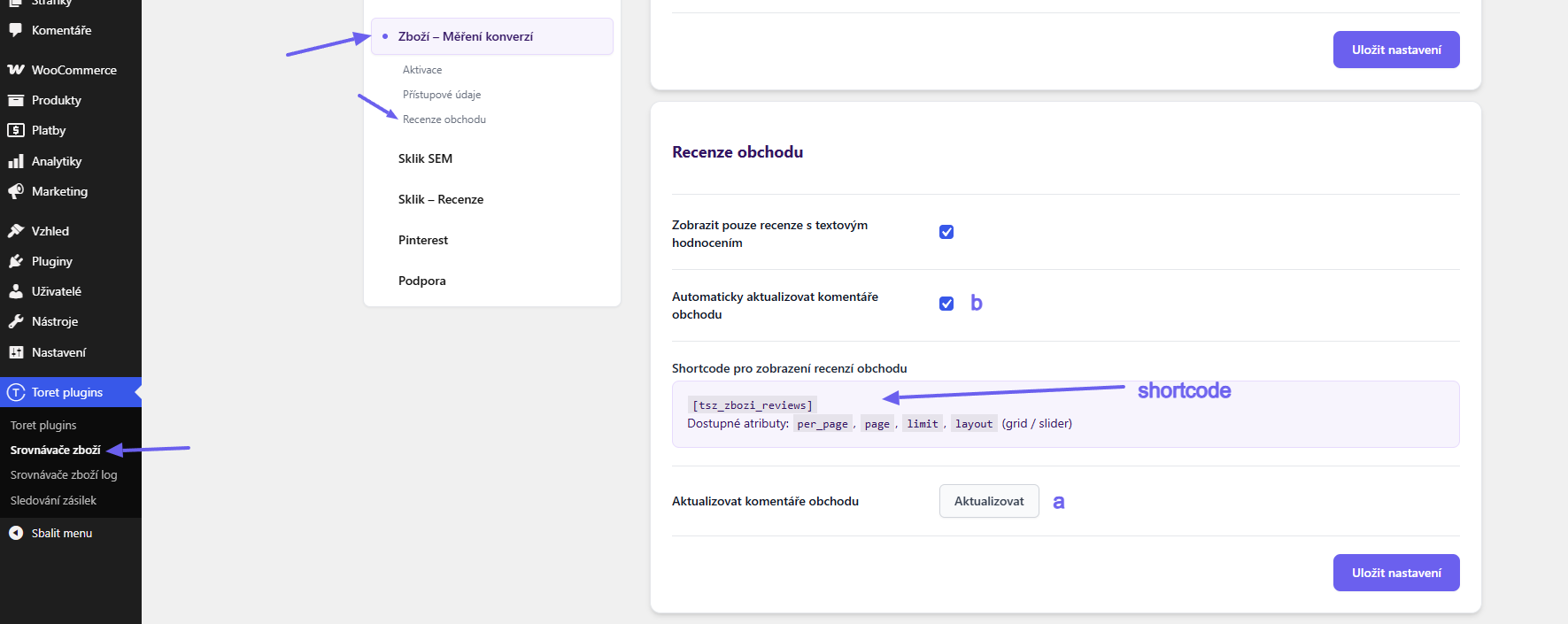Image resolution: width=1568 pixels, height=624 pixels.
Task: Click the Produkty box icon
Action: tap(16, 100)
